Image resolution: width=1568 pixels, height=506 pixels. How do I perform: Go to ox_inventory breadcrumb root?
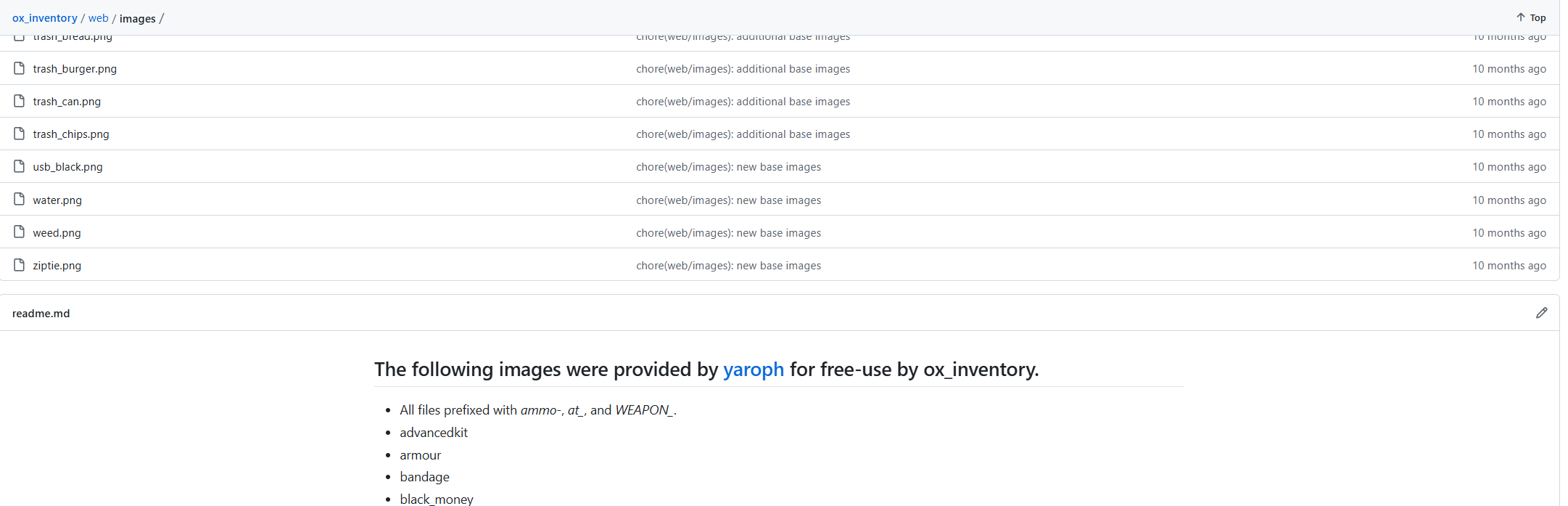[45, 18]
